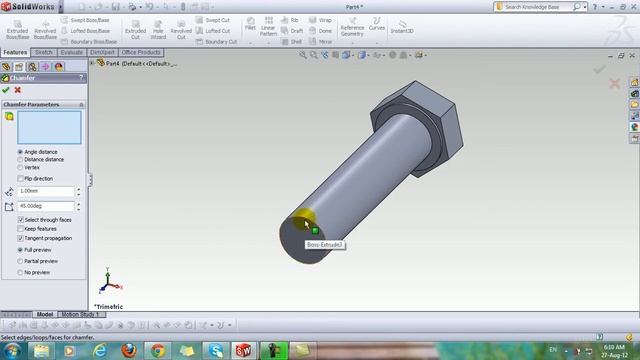
Task: Select Angle distance chamfer type
Action: click(20, 152)
